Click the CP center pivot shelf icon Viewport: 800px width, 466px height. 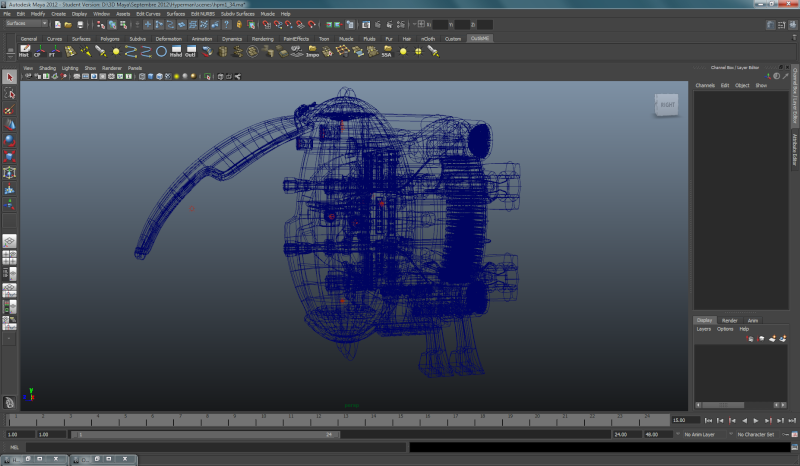[39, 51]
